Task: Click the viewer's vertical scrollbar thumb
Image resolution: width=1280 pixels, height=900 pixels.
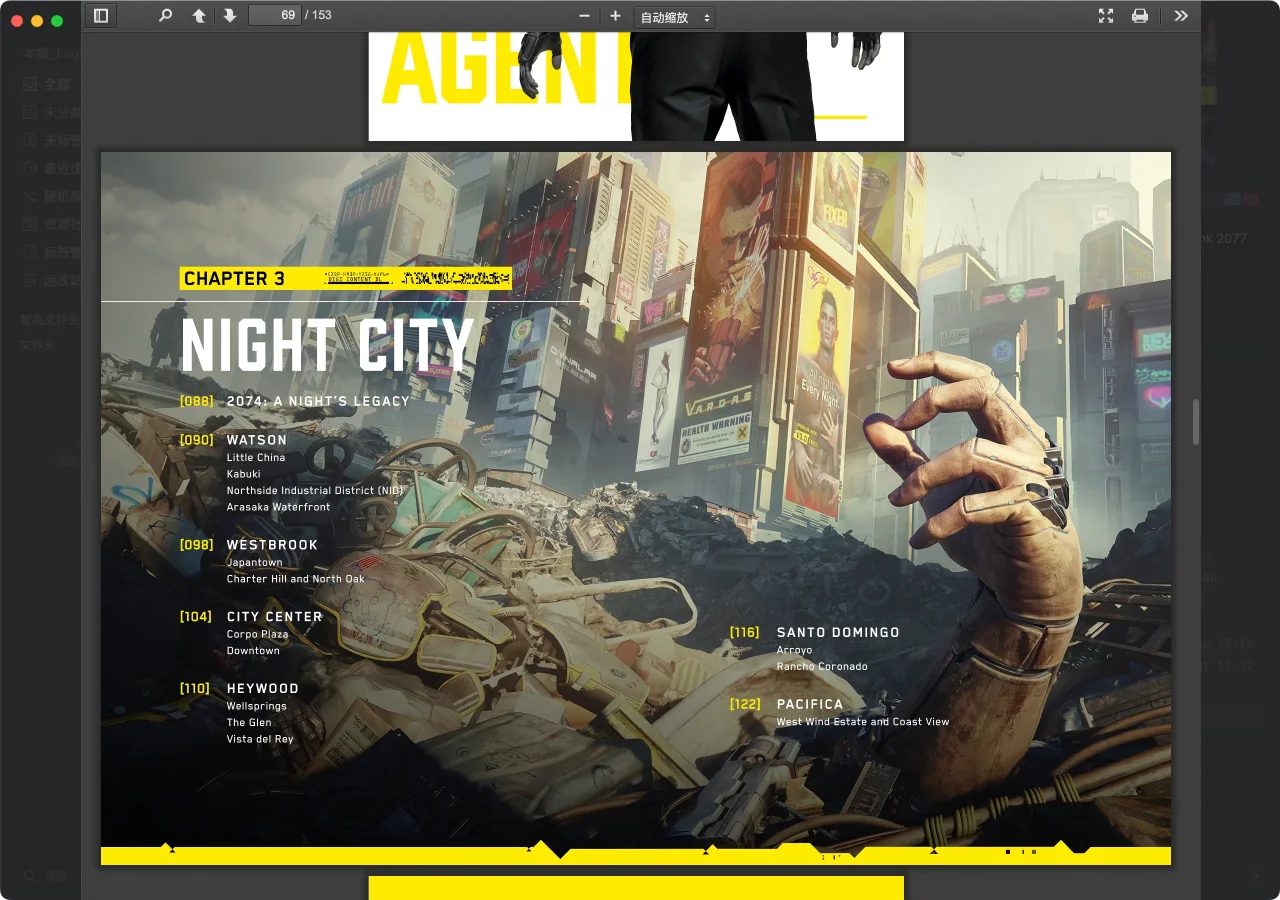Action: click(x=1195, y=422)
